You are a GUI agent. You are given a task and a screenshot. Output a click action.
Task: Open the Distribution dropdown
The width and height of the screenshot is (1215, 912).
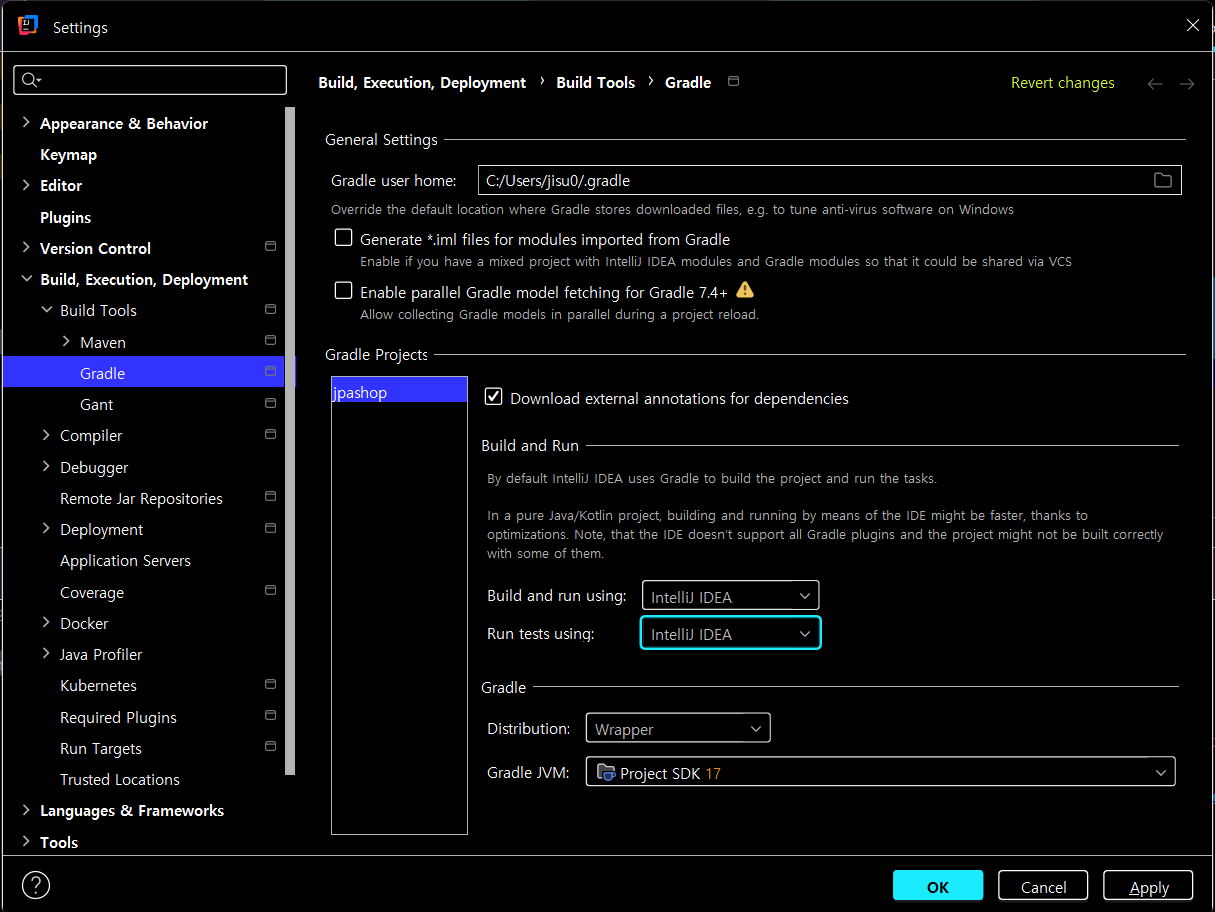[x=678, y=728]
